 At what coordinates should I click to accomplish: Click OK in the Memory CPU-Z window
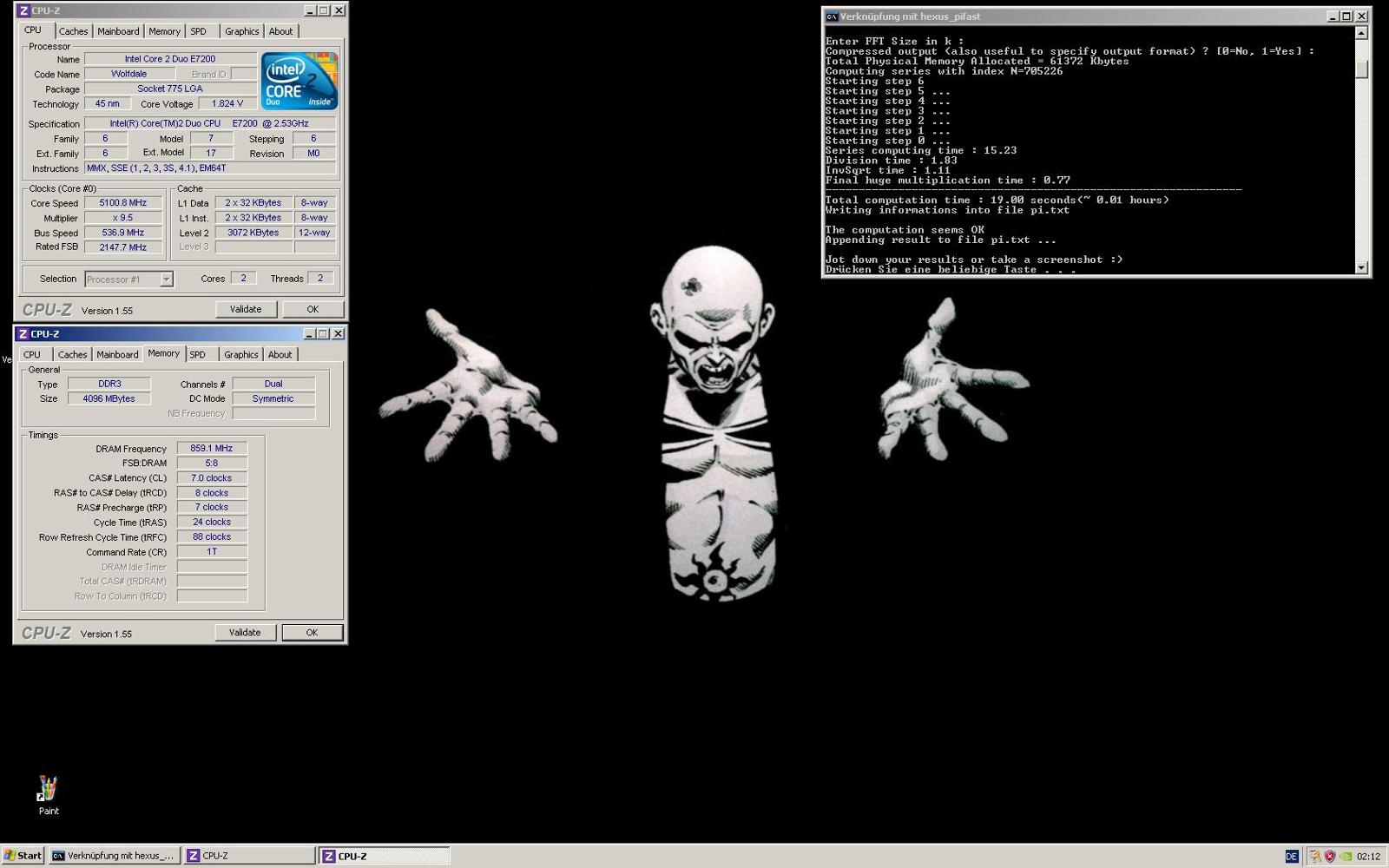point(312,633)
